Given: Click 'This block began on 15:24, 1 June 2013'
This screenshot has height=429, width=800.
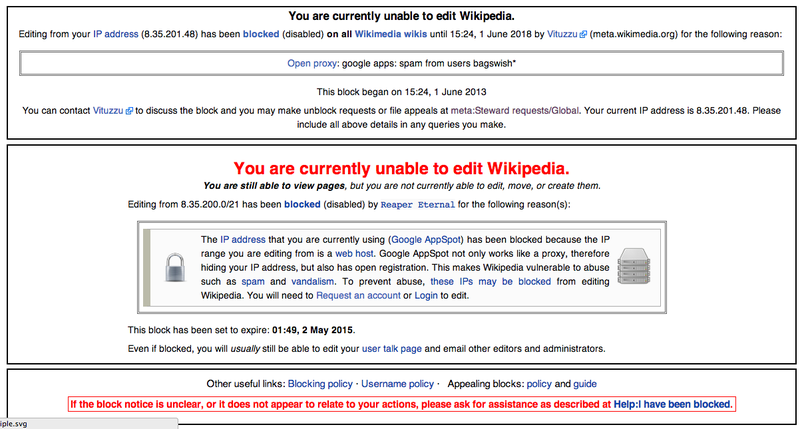Looking at the screenshot, I should point(402,92).
